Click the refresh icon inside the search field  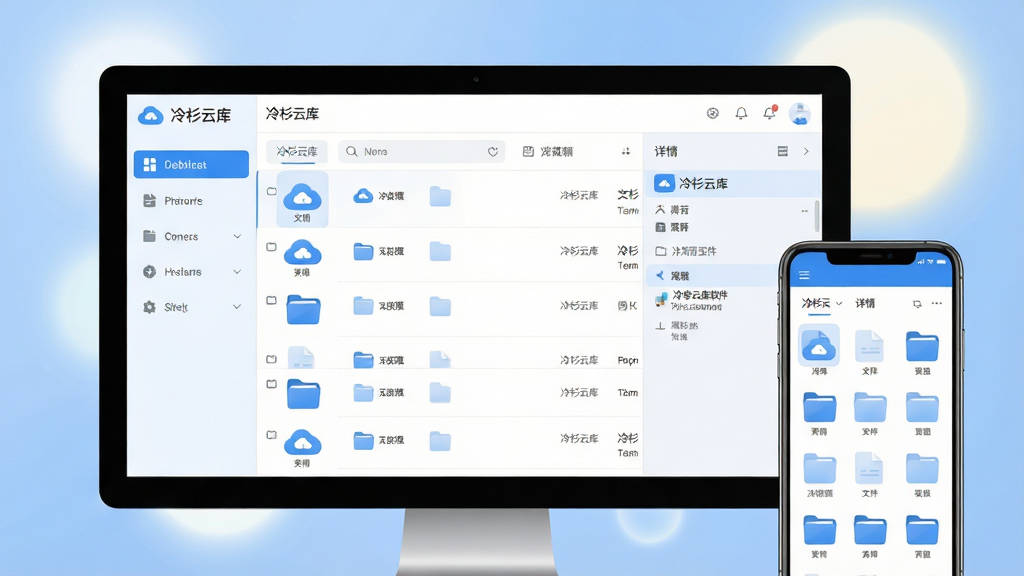click(493, 152)
